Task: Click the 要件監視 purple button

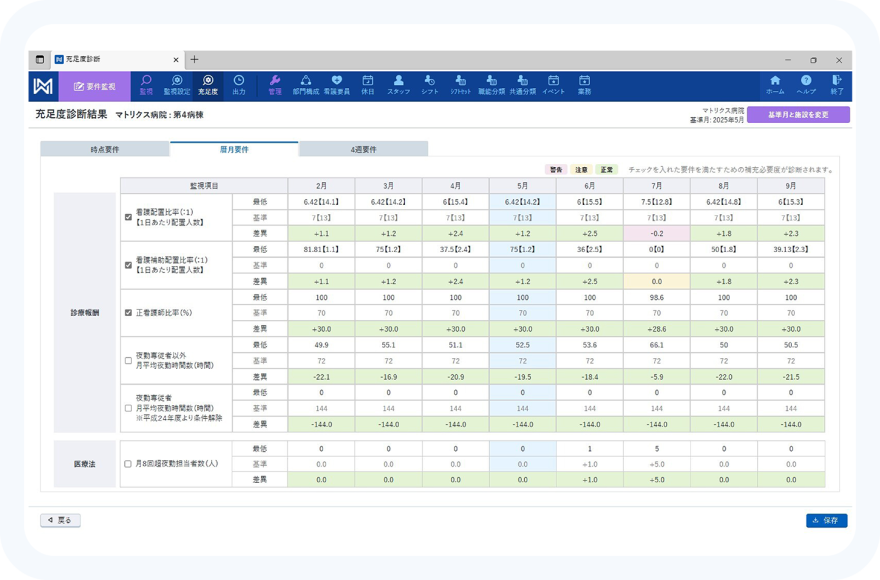Action: pos(95,86)
